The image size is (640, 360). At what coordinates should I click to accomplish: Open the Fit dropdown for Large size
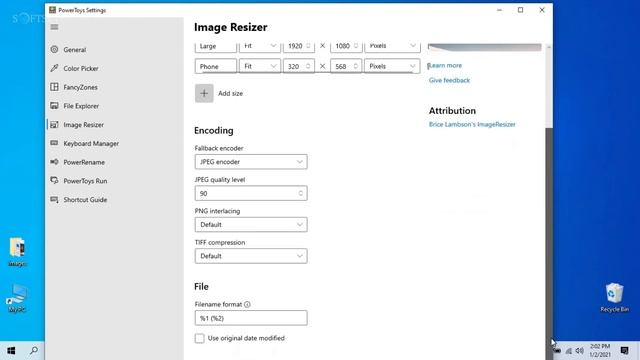[x=260, y=46]
